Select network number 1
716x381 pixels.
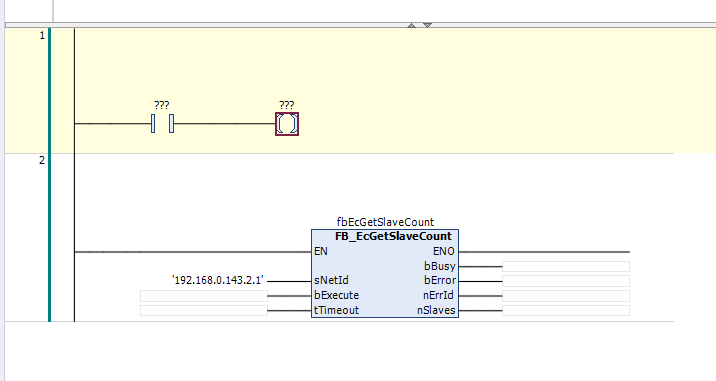[42, 36]
